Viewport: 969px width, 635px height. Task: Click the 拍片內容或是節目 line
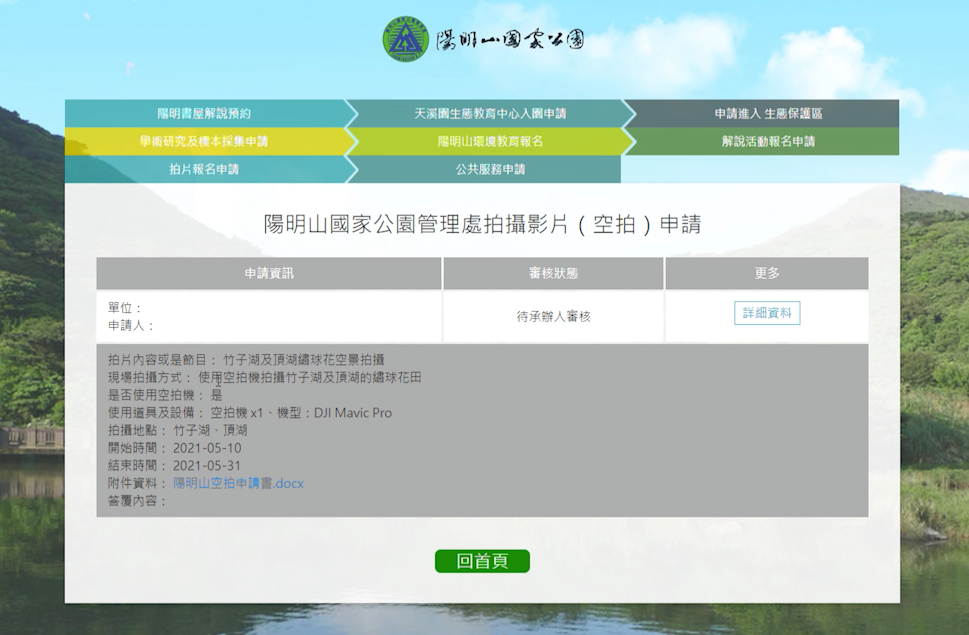pos(246,360)
